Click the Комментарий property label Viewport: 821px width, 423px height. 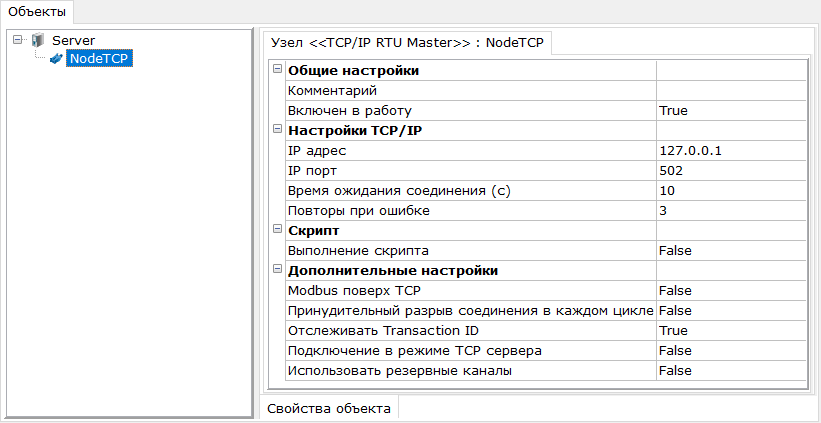coord(332,91)
